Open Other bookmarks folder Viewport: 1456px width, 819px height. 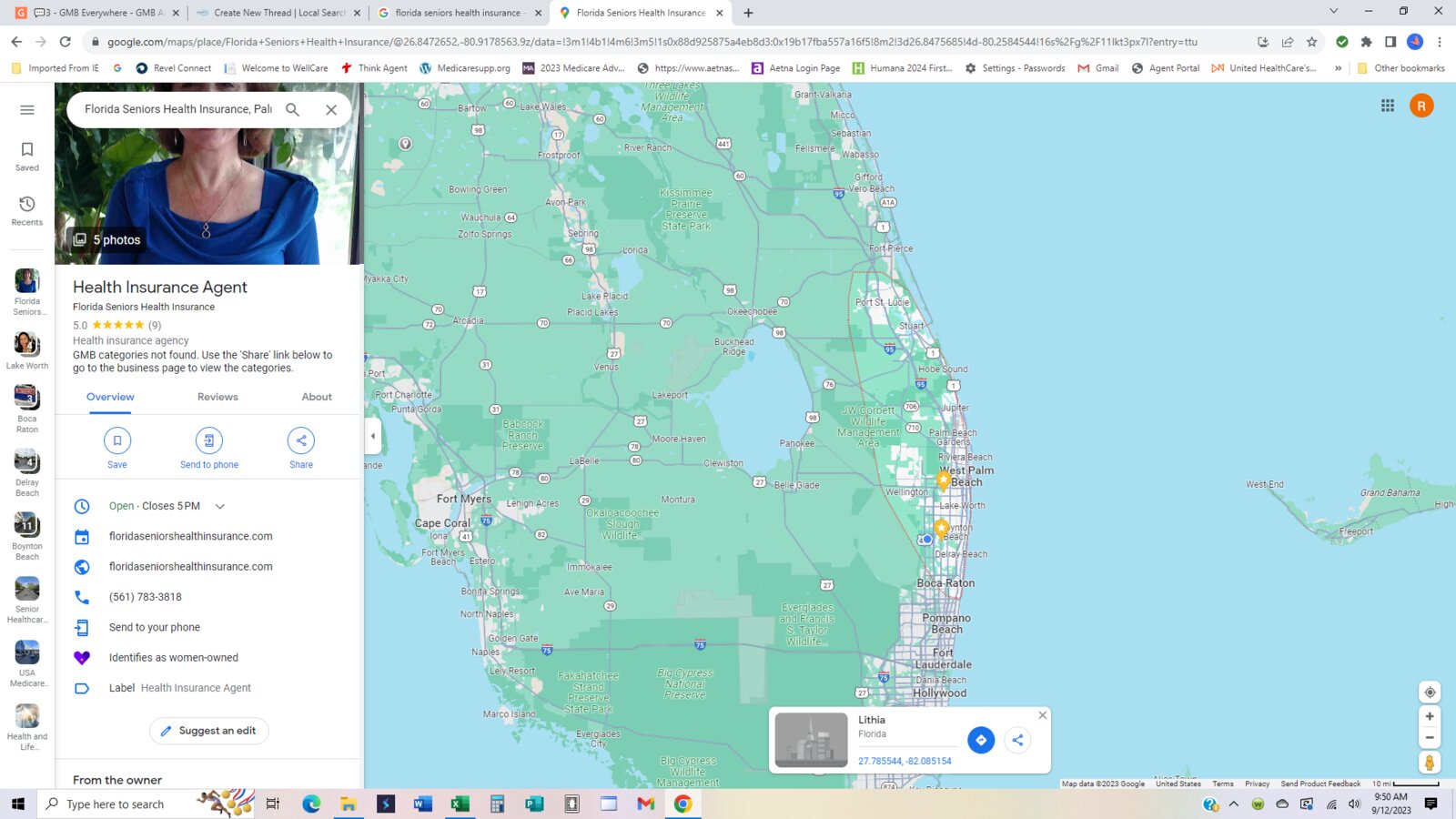(x=1400, y=68)
